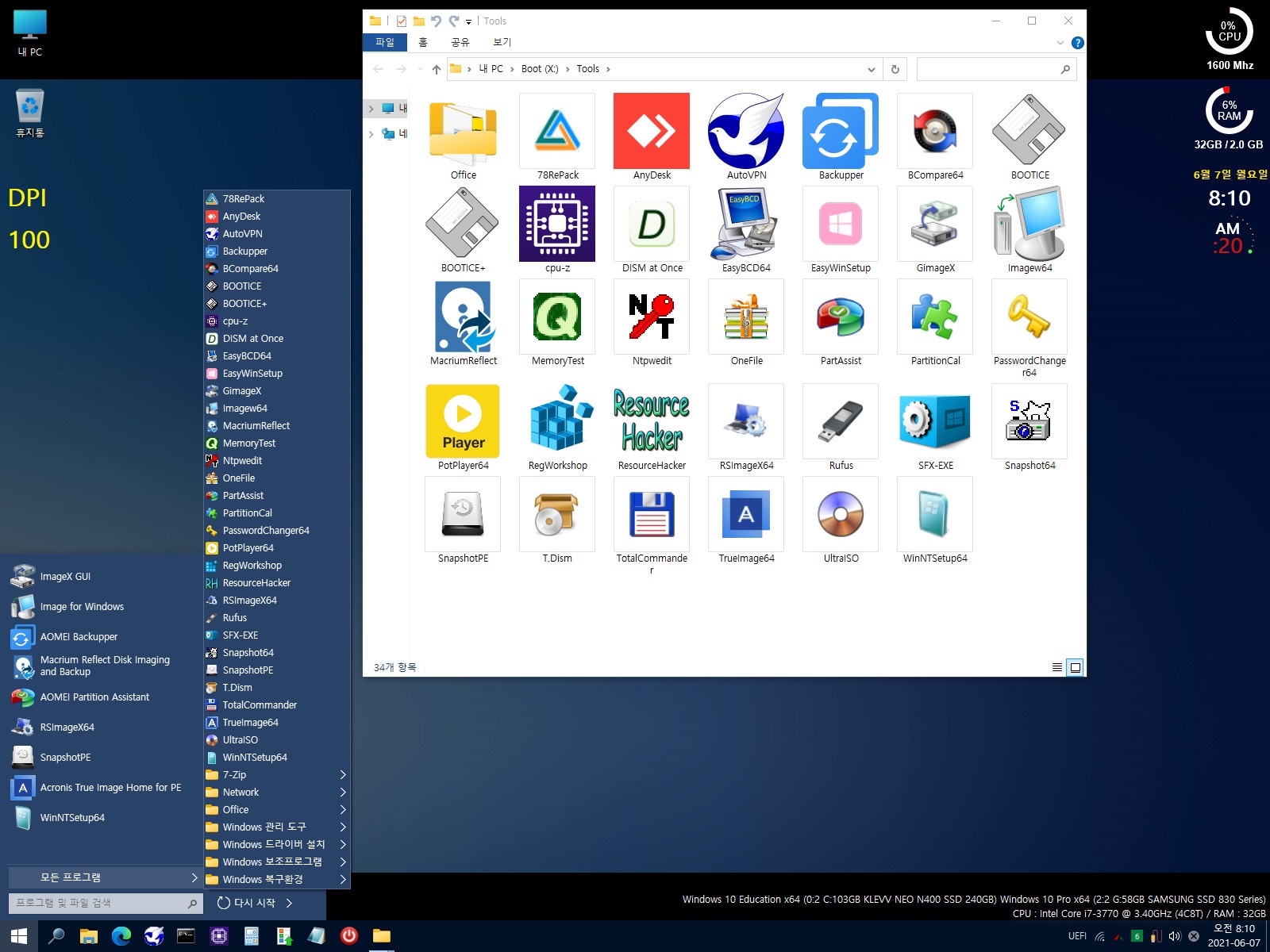The width and height of the screenshot is (1270, 952).
Task: Open the Explorer help button
Action: pos(1077,43)
